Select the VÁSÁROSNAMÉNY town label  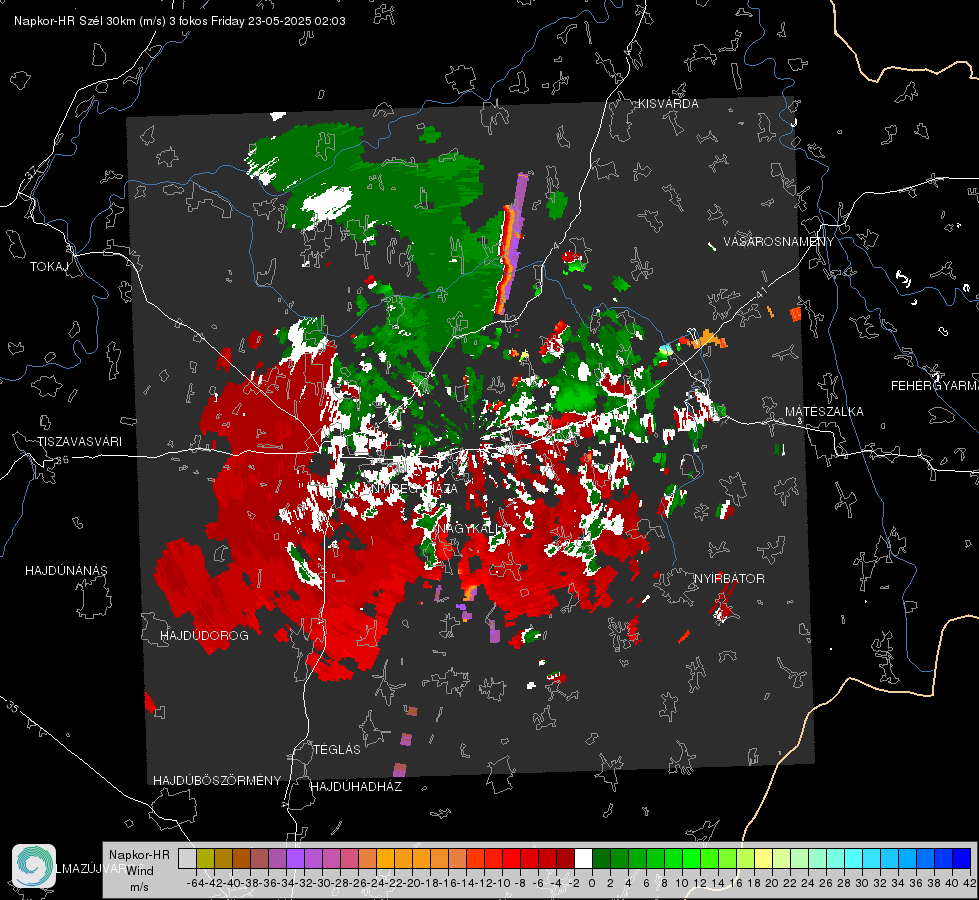click(x=779, y=242)
